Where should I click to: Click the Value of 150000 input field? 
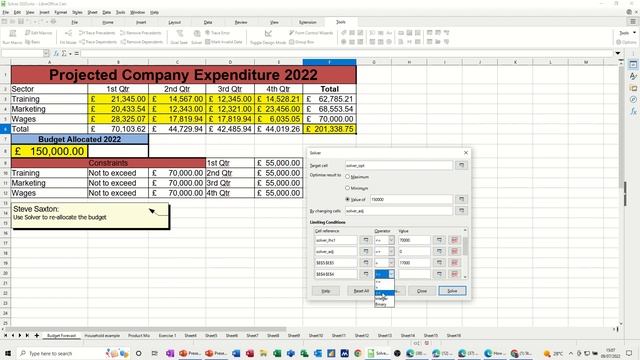[x=411, y=200]
